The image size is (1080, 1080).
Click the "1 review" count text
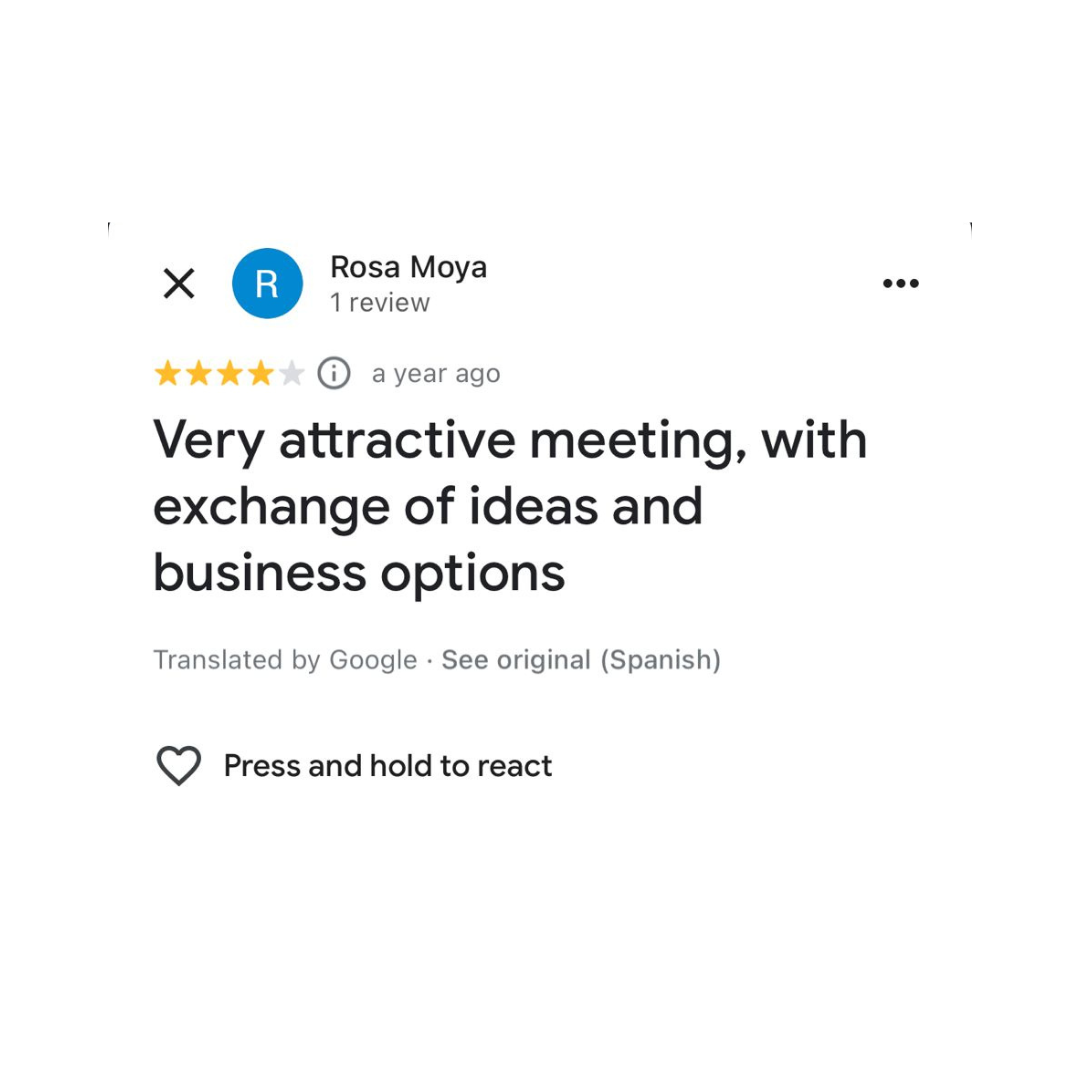(x=380, y=303)
